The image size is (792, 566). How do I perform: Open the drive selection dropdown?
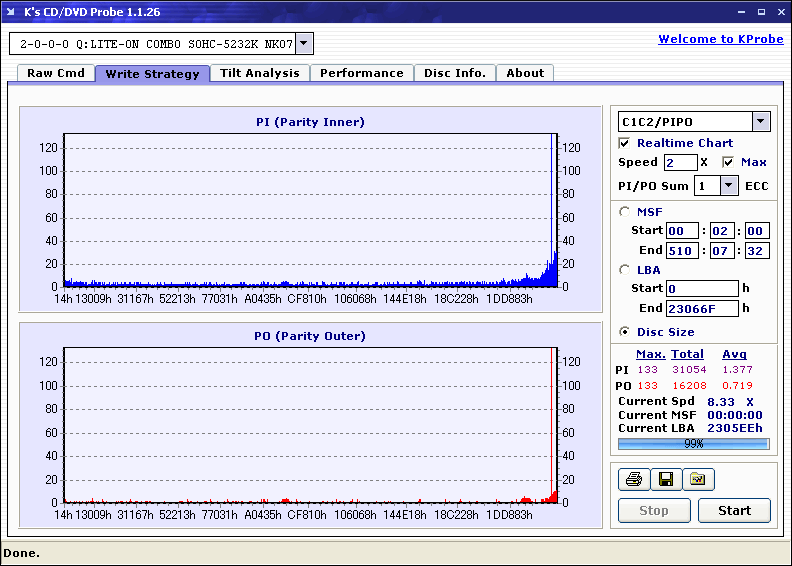pos(304,43)
